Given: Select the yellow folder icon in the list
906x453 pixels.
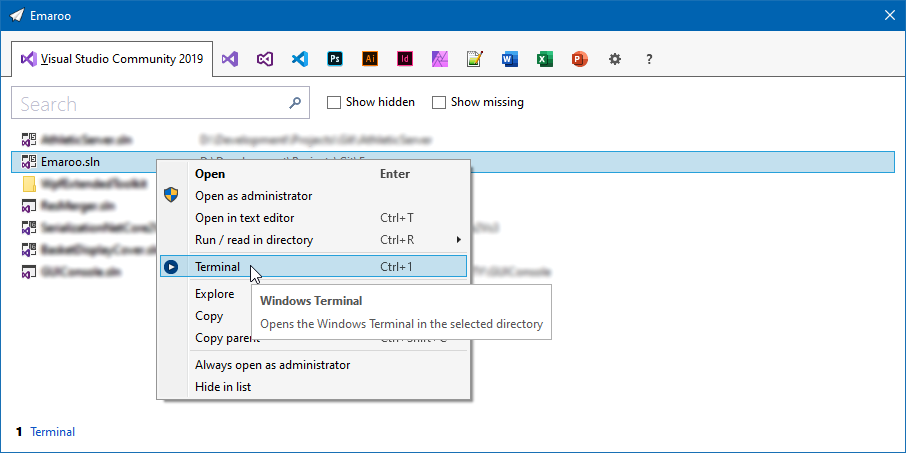Looking at the screenshot, I should [x=29, y=184].
